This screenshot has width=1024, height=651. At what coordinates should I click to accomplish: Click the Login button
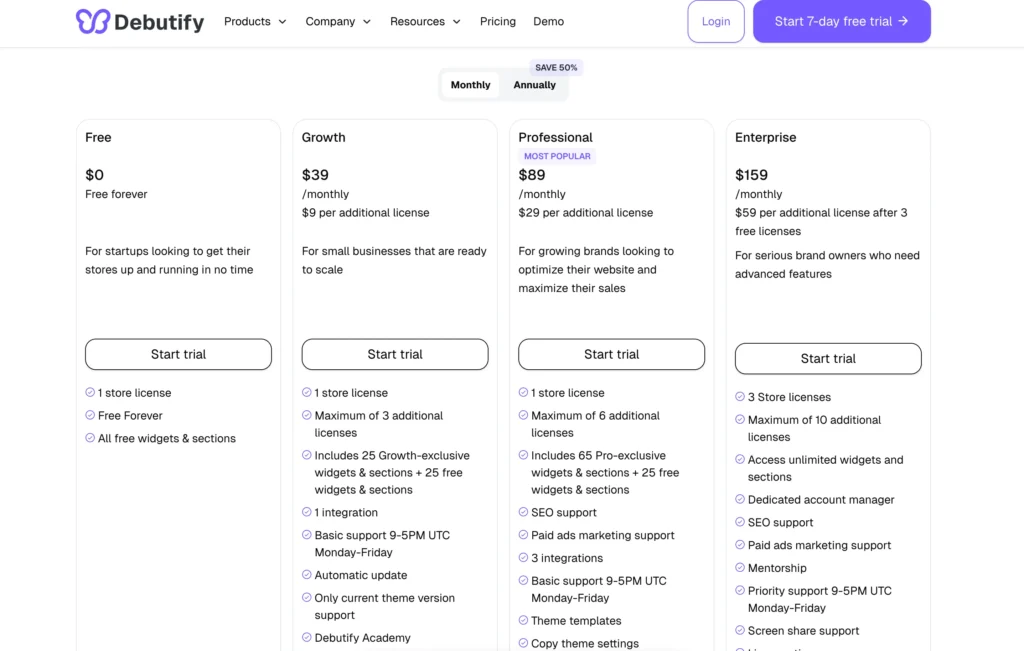tap(715, 21)
